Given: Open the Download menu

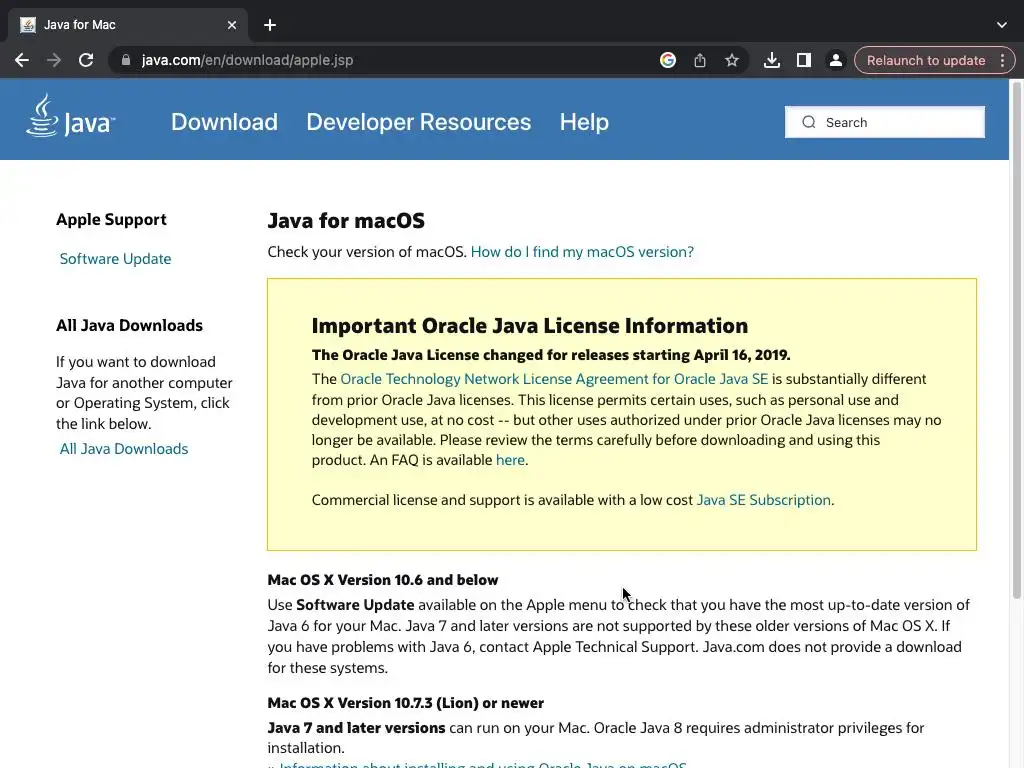Looking at the screenshot, I should tap(224, 122).
